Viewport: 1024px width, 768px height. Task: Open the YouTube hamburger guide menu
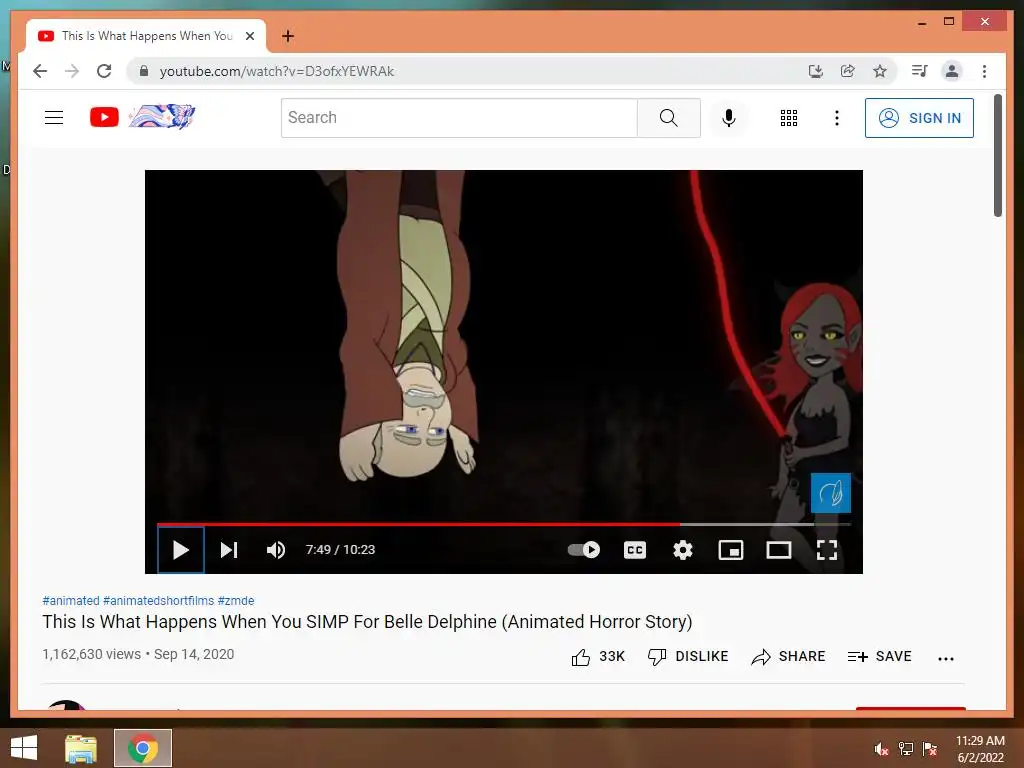(54, 118)
